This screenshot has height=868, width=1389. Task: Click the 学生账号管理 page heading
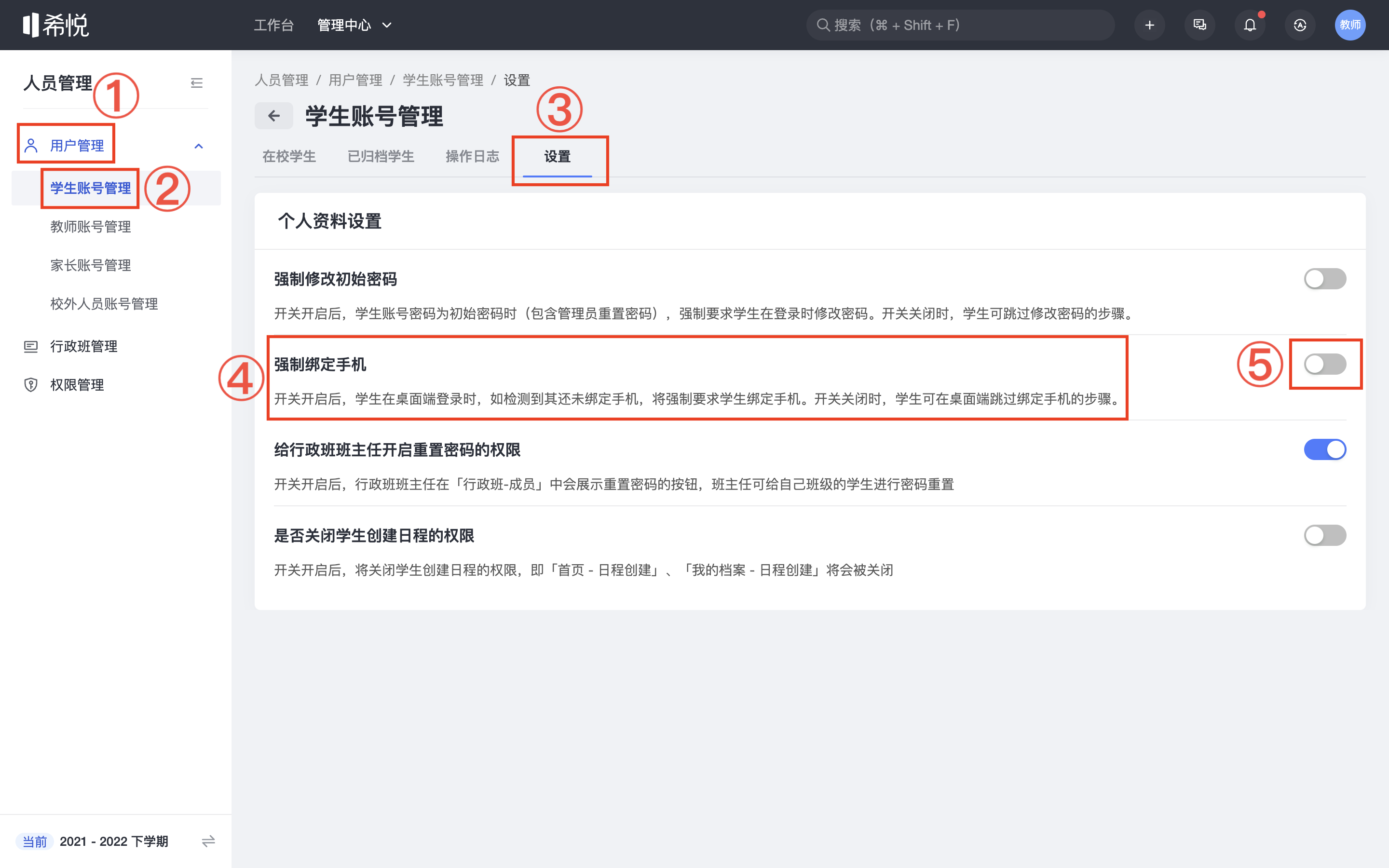(x=374, y=116)
